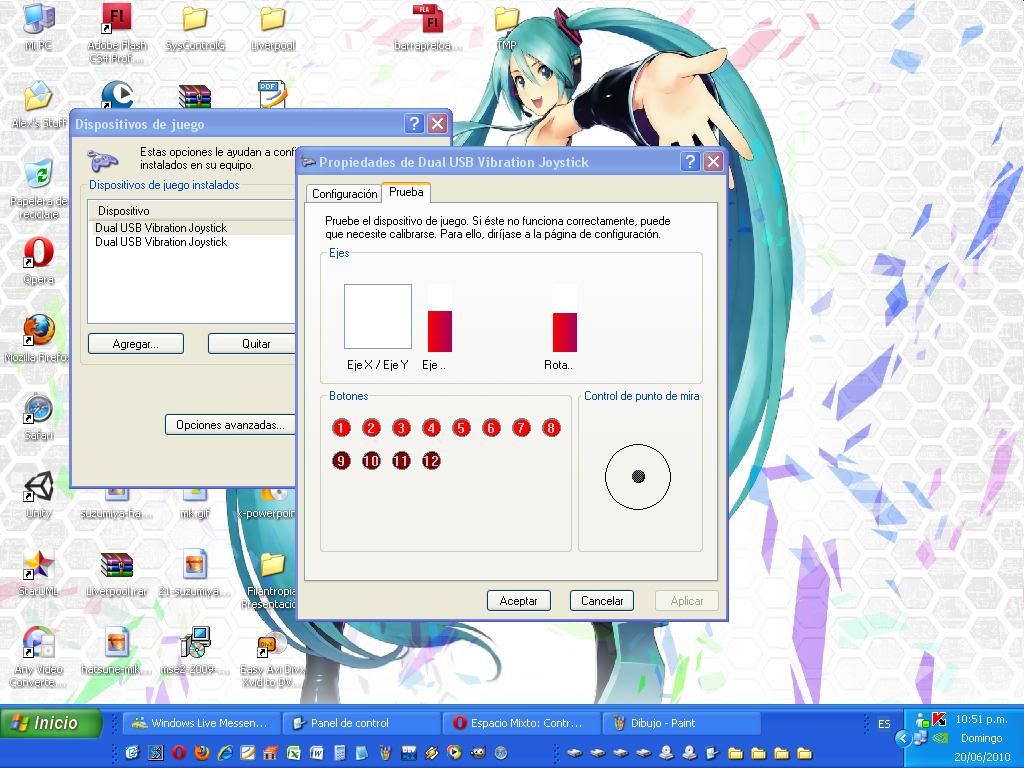
Task: Launch Unity desktop shortcut
Action: click(39, 495)
